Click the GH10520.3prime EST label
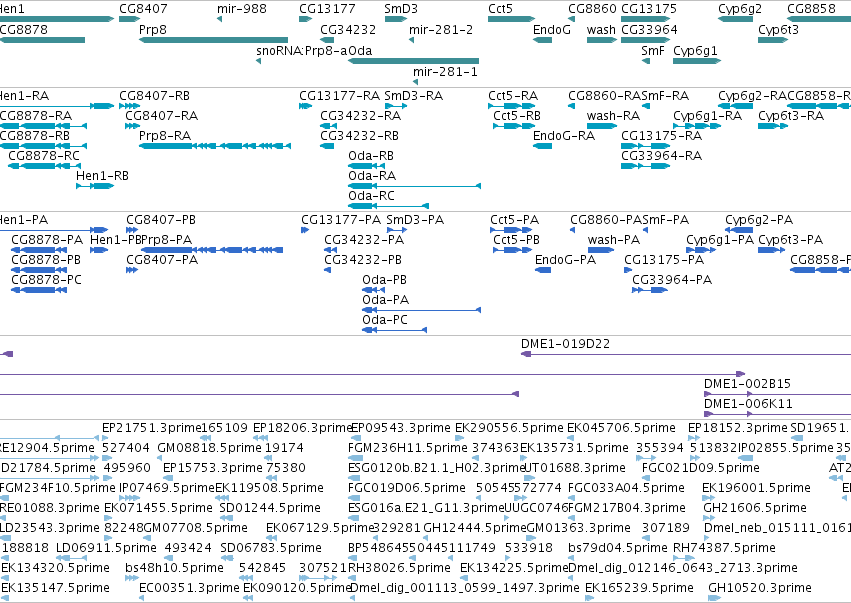 pyautogui.click(x=760, y=588)
